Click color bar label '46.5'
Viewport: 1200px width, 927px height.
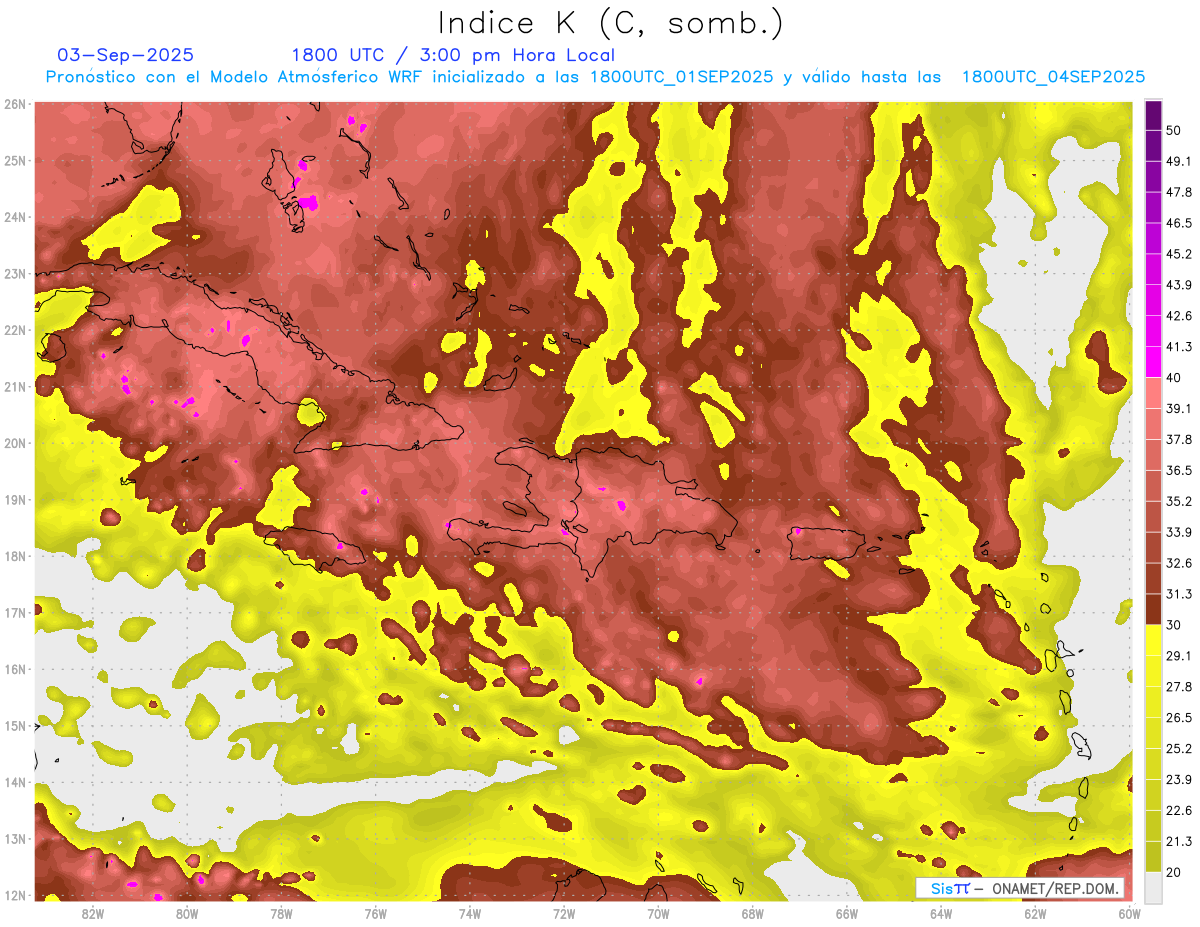1178,223
